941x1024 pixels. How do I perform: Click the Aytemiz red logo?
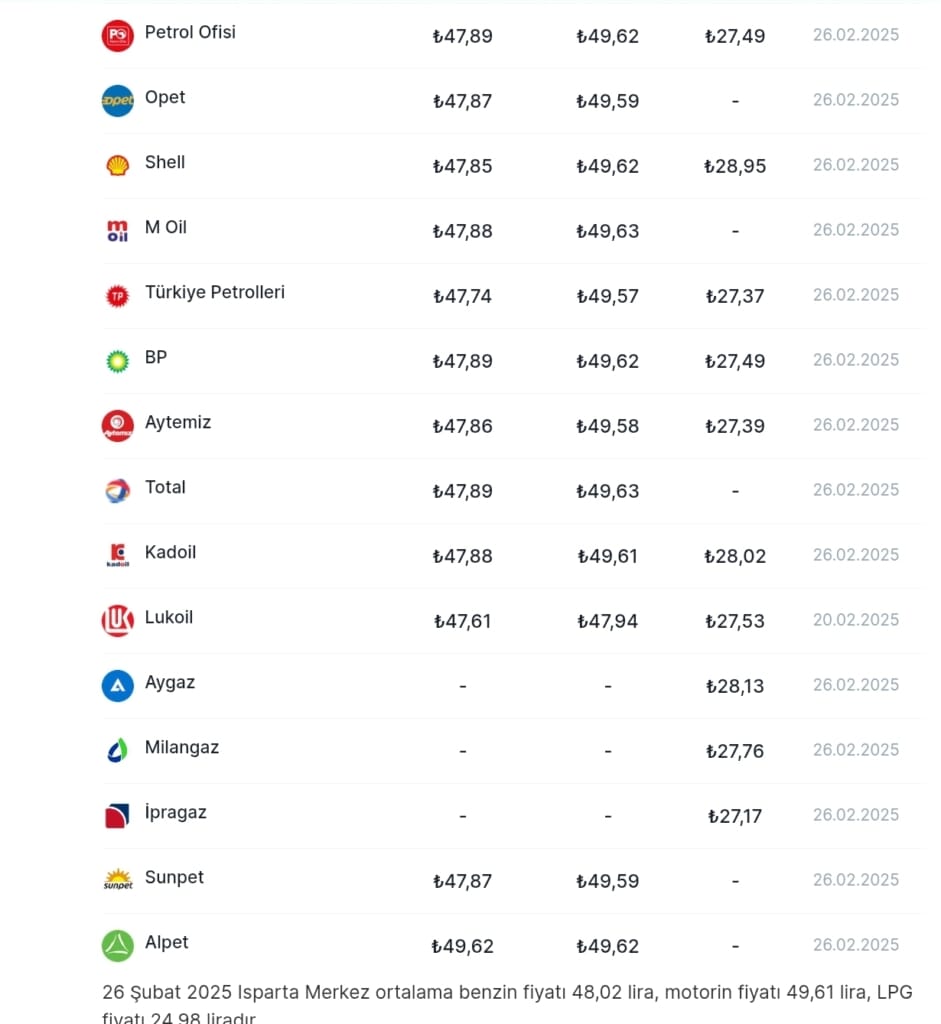[117, 426]
